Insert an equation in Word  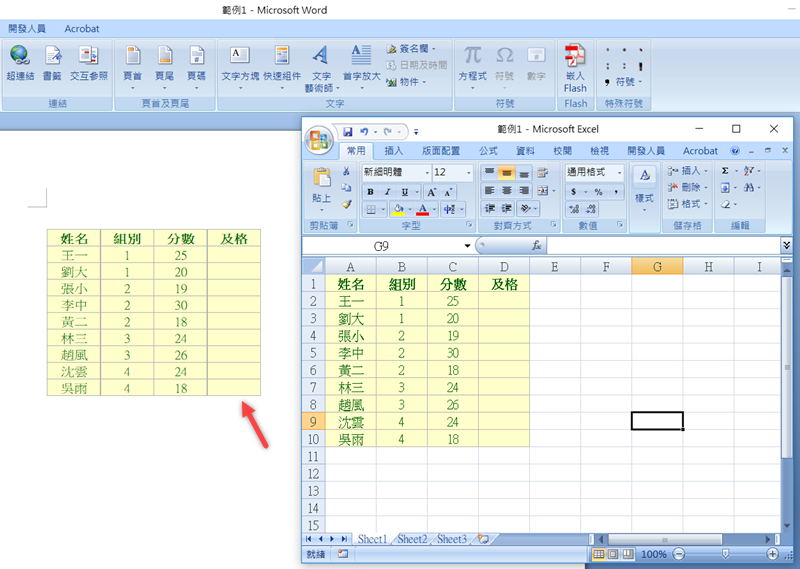pyautogui.click(x=472, y=68)
